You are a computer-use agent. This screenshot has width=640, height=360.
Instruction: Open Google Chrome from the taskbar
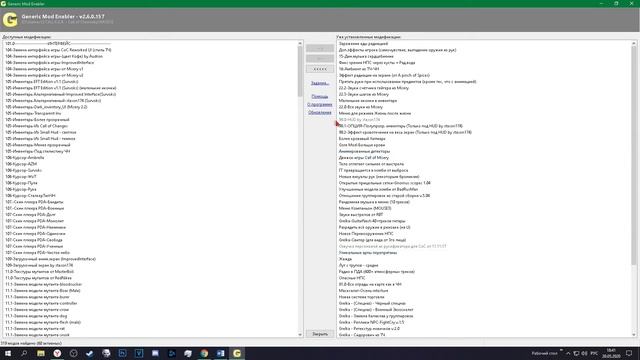coord(204,353)
